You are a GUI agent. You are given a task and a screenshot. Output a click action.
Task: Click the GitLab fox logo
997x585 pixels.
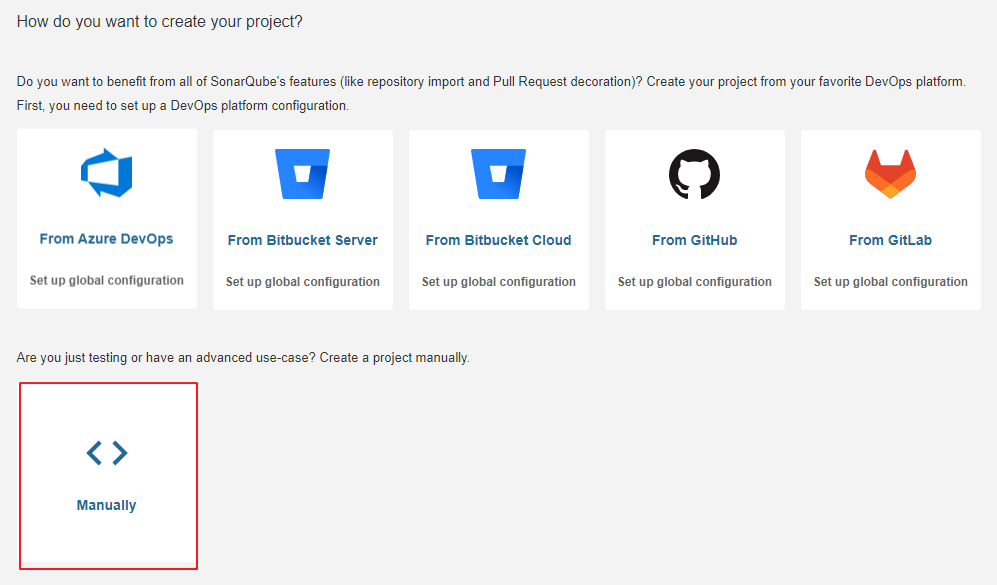890,175
